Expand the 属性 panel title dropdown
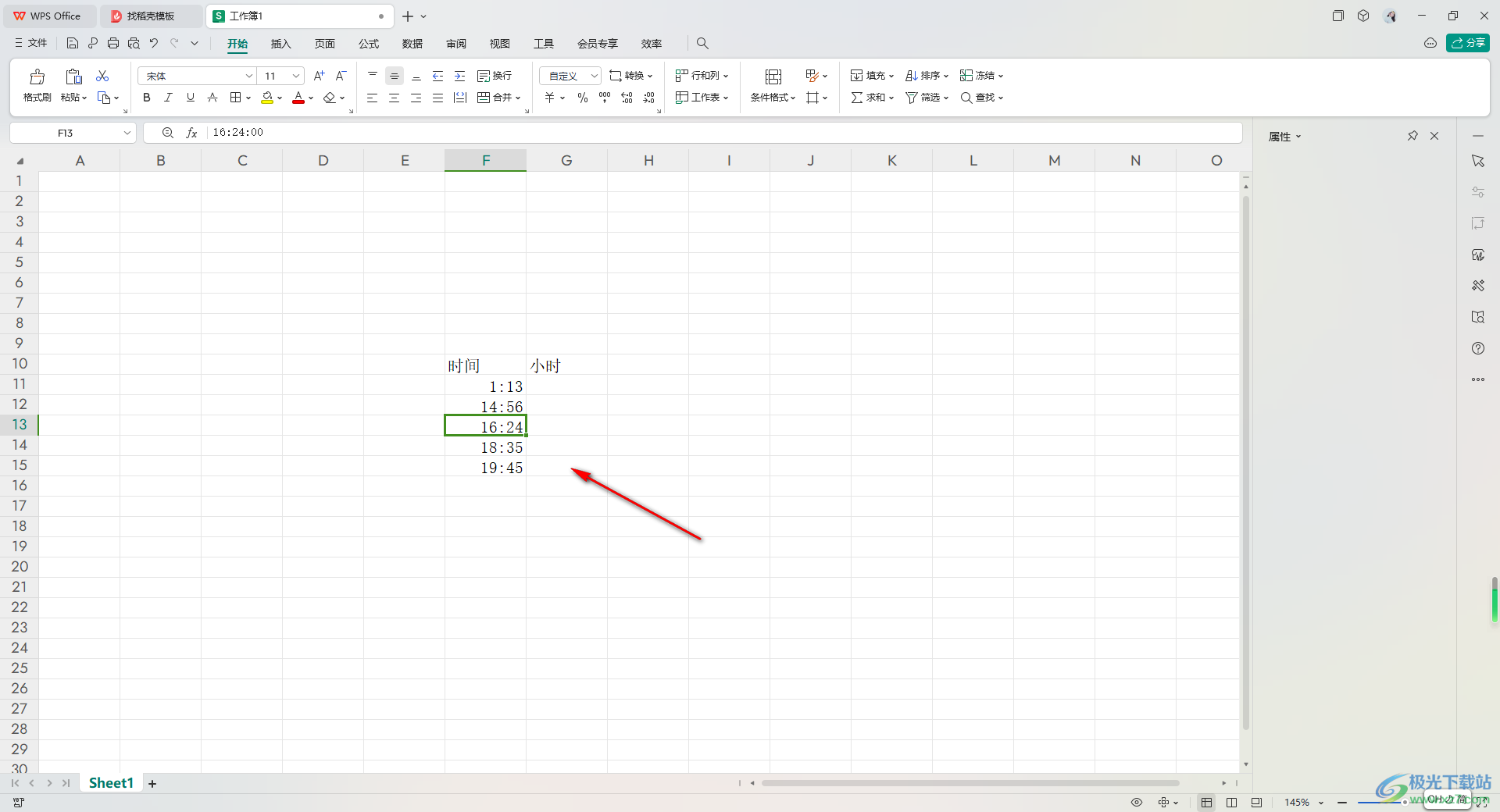Screen dimensions: 1500x812 [x=1299, y=137]
